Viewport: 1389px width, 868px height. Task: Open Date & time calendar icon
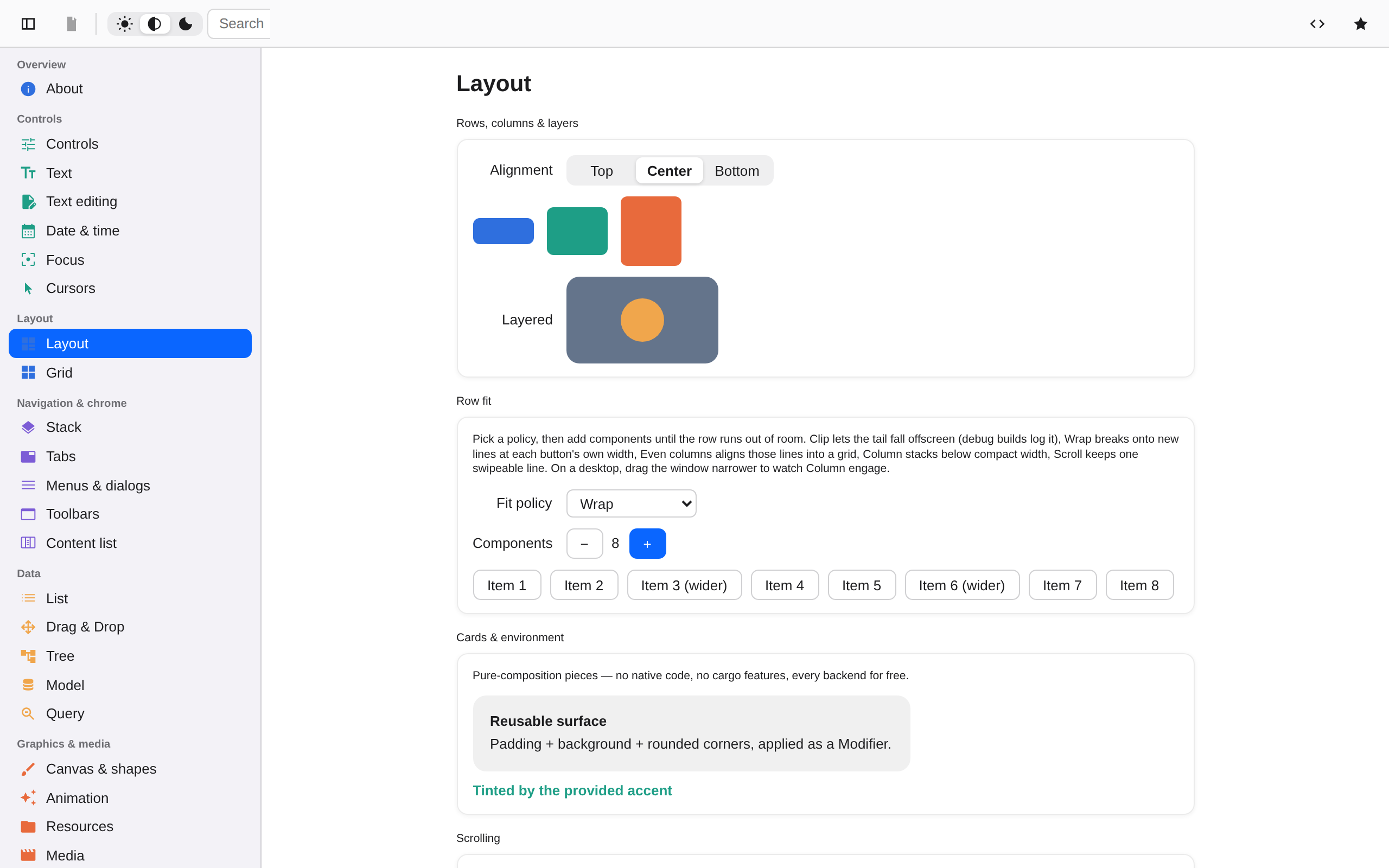[28, 231]
